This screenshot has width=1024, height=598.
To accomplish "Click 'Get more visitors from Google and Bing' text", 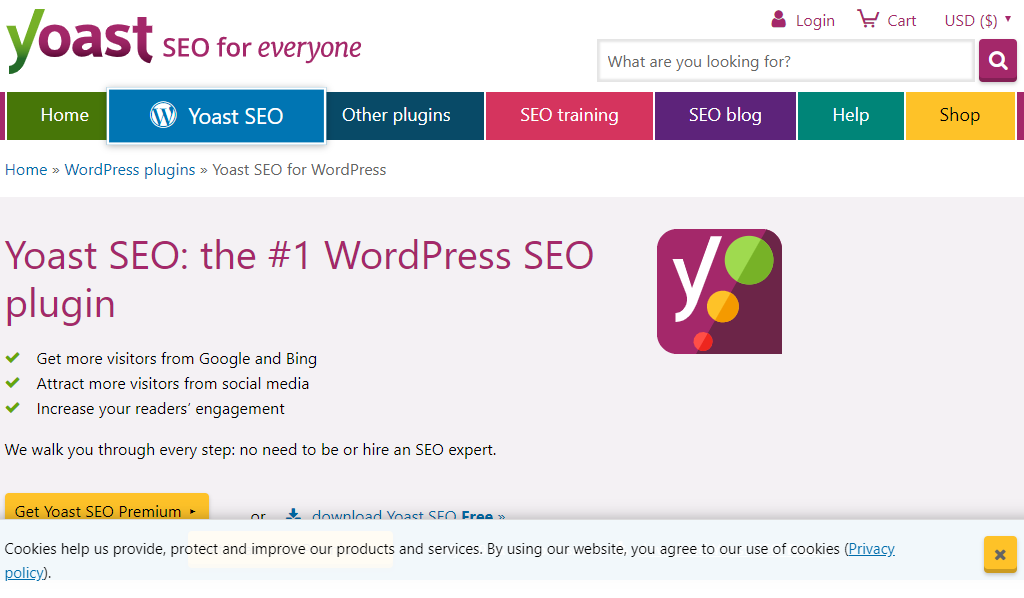I will point(176,358).
